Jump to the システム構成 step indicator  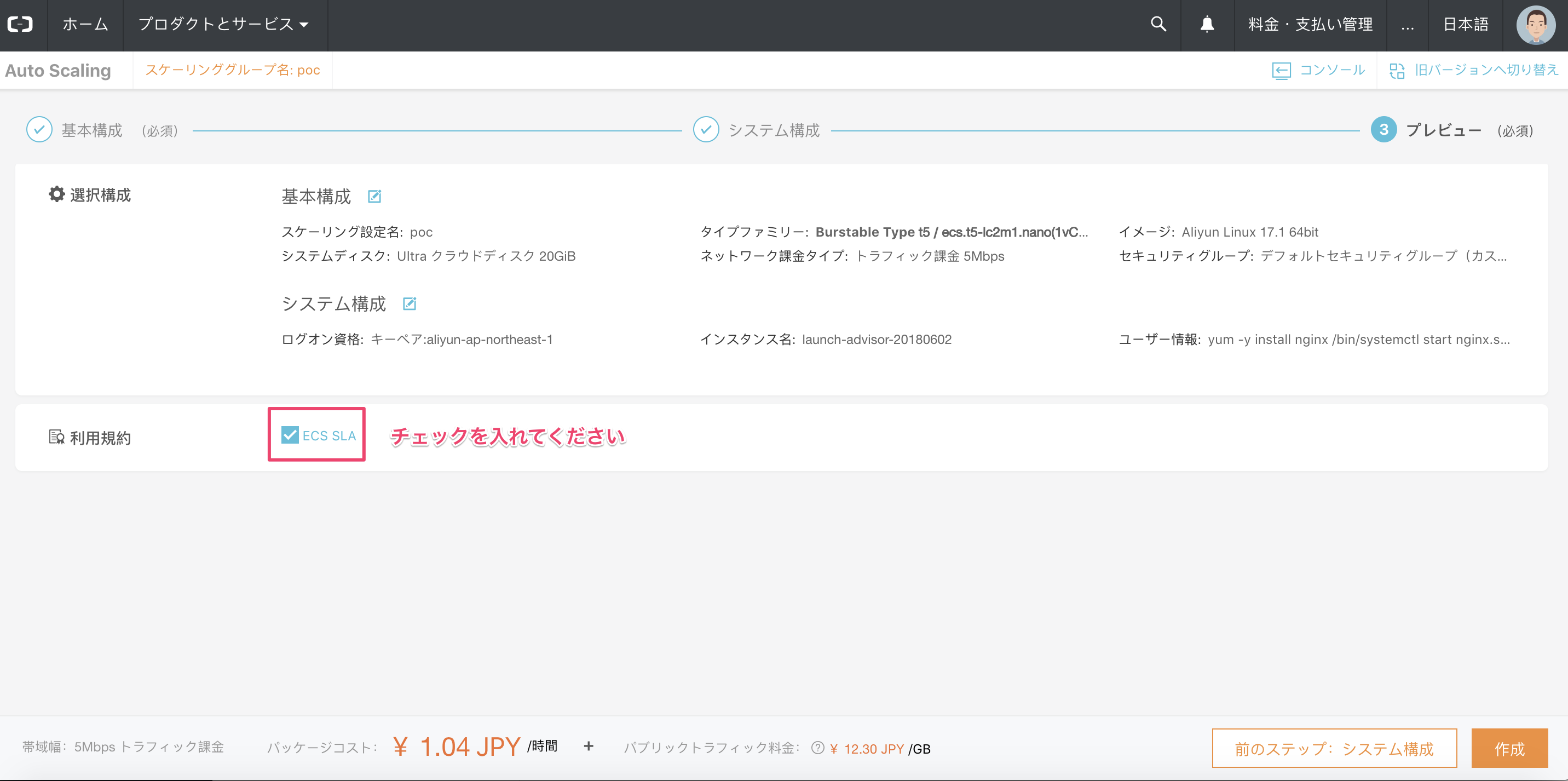coord(706,130)
